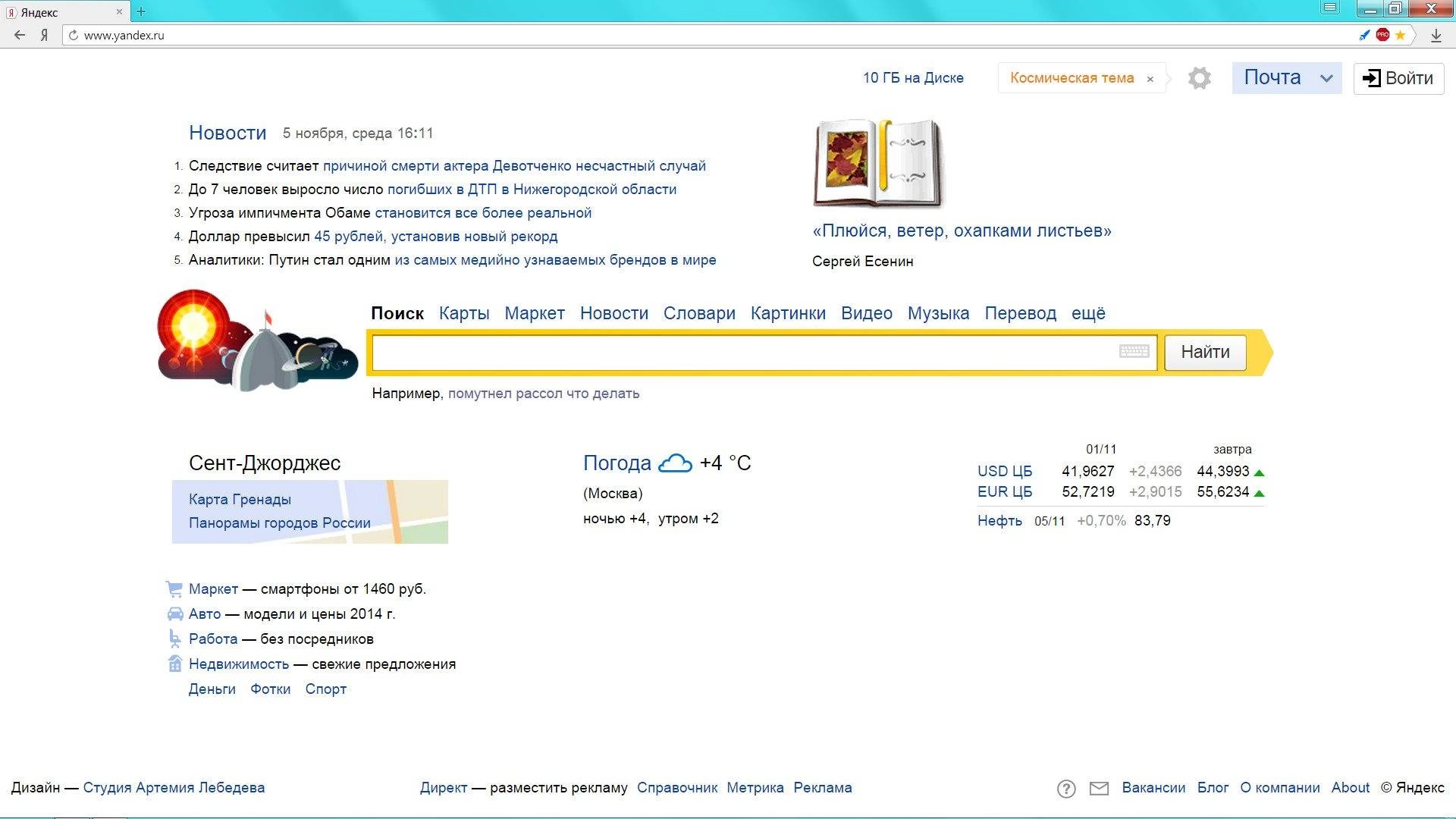Open Студия Артемия Лебедева link

point(174,788)
